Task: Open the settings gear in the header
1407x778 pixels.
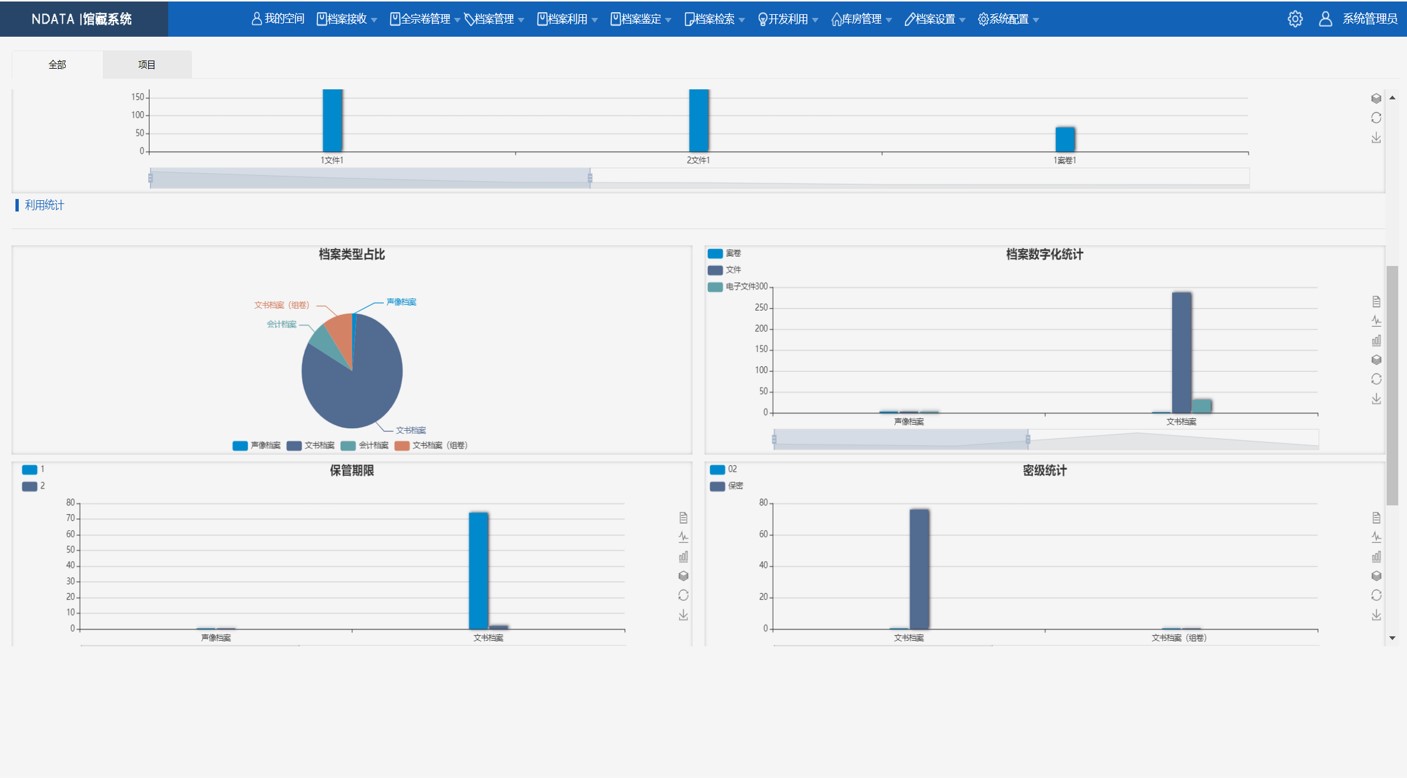Action: click(1295, 19)
